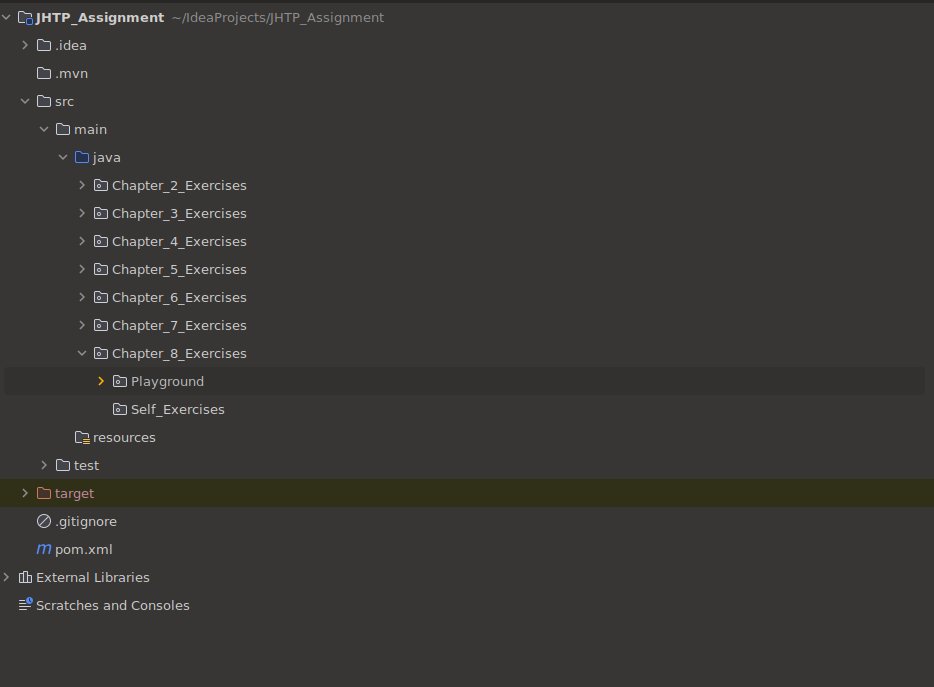
Task: Click the blue java source root icon
Action: 82,157
